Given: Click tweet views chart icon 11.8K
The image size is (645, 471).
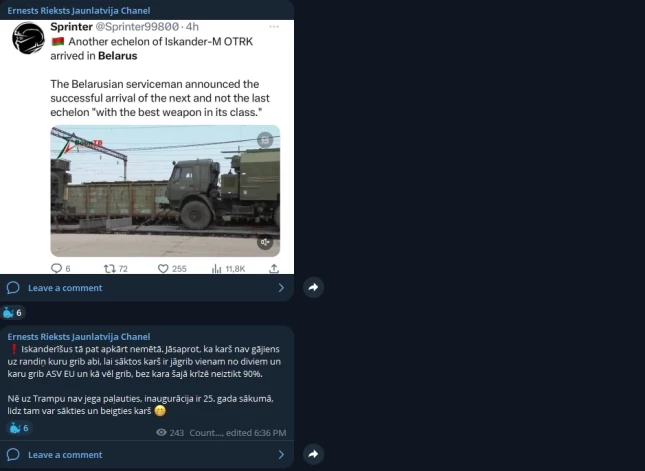Looking at the screenshot, I should [x=216, y=269].
